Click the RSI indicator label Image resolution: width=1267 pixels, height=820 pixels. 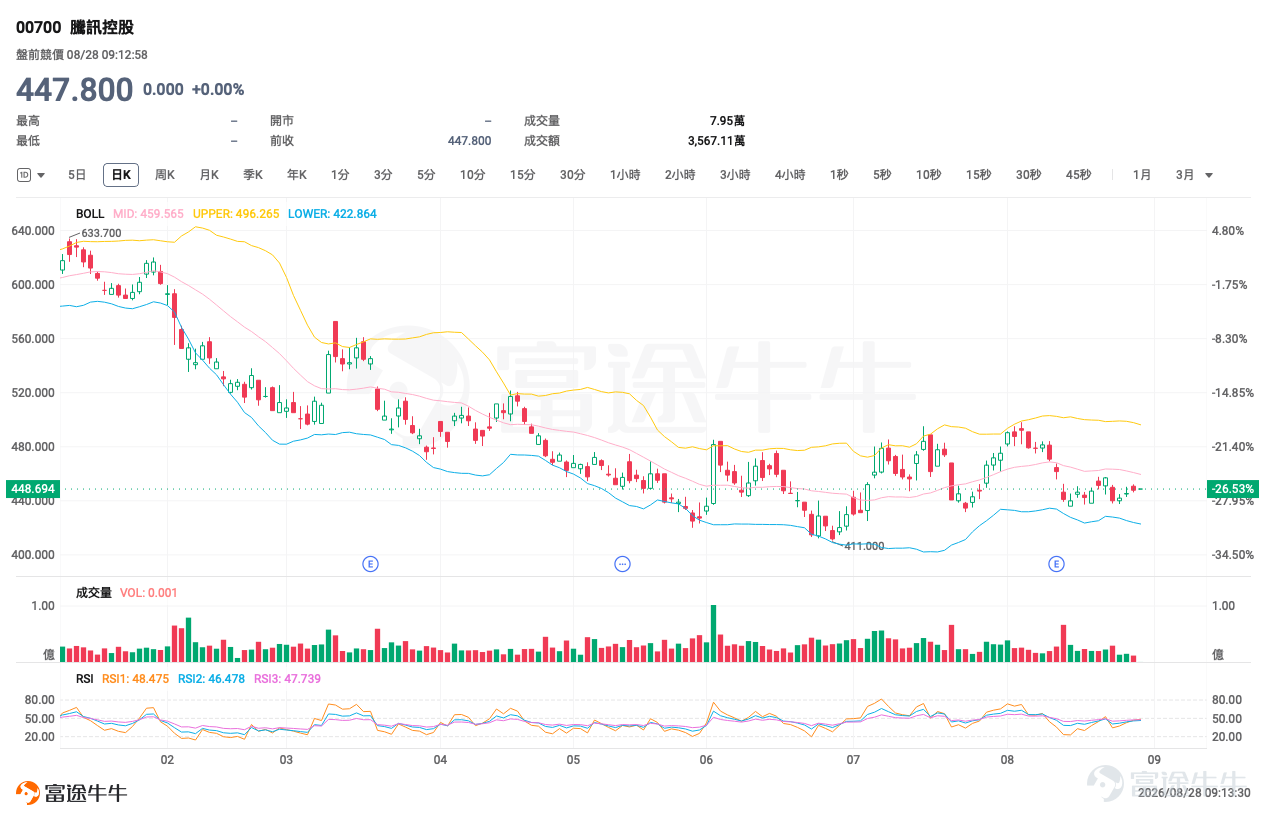[85, 678]
